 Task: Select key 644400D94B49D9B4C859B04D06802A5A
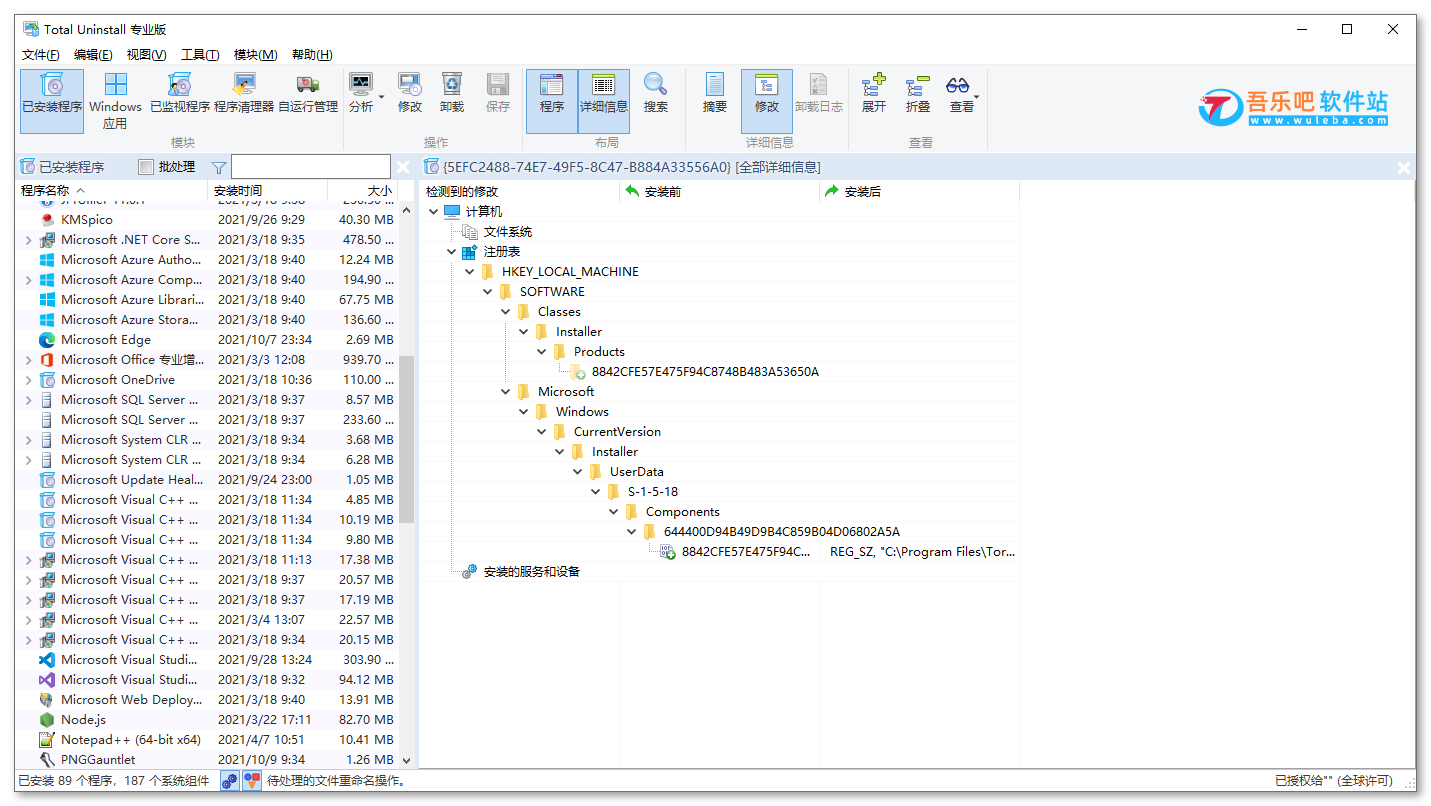click(x=782, y=531)
